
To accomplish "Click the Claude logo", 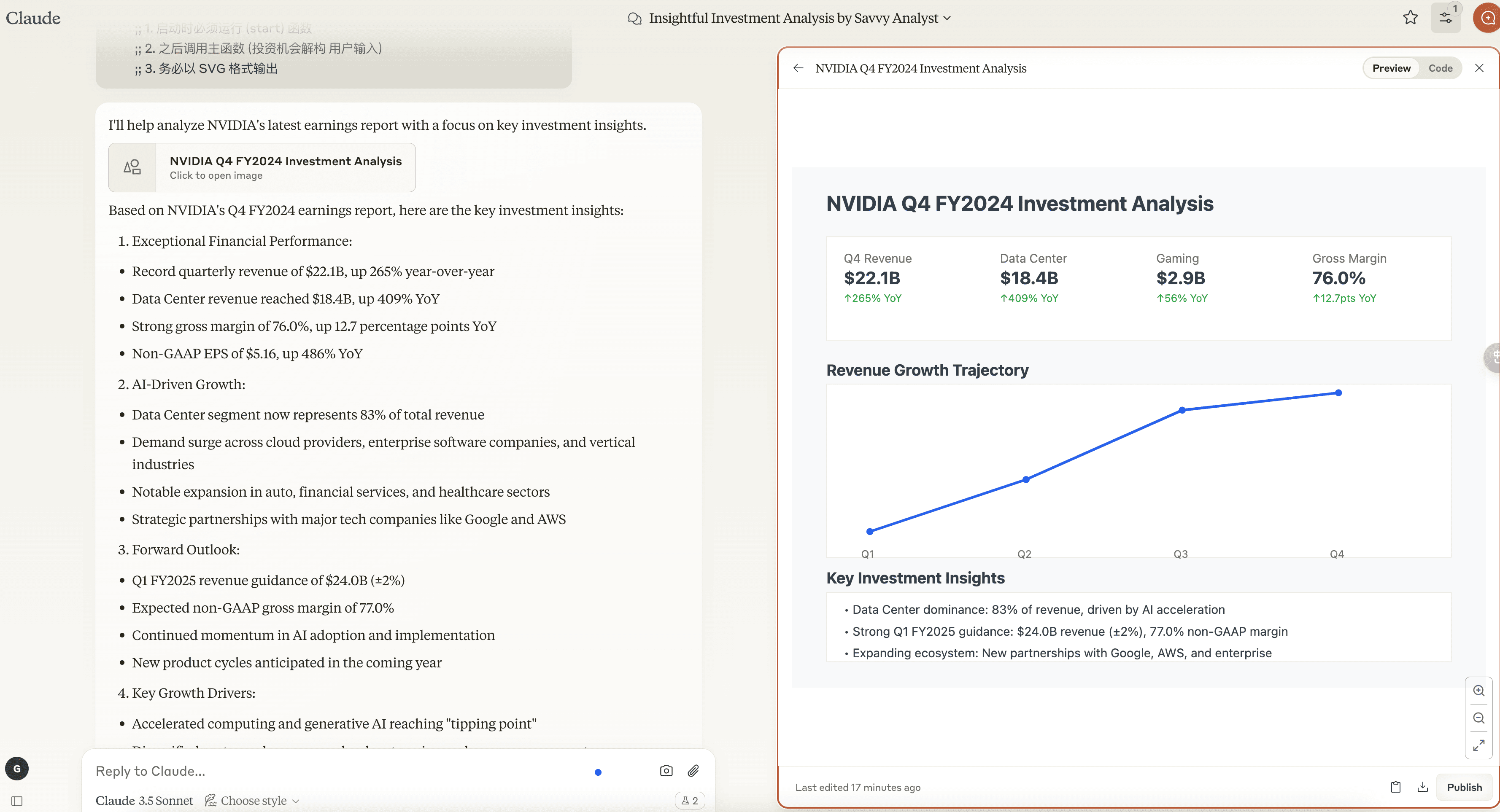I will [33, 18].
